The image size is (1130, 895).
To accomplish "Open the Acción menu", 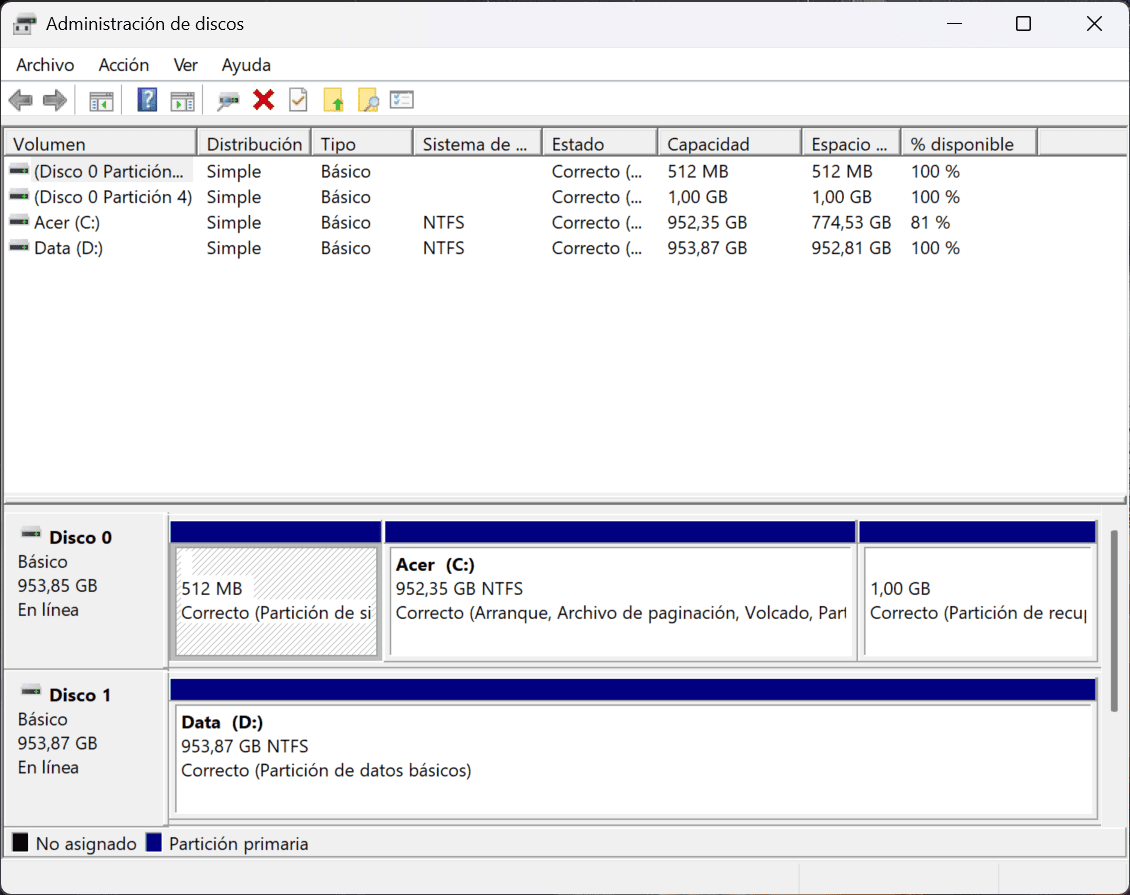I will 124,65.
